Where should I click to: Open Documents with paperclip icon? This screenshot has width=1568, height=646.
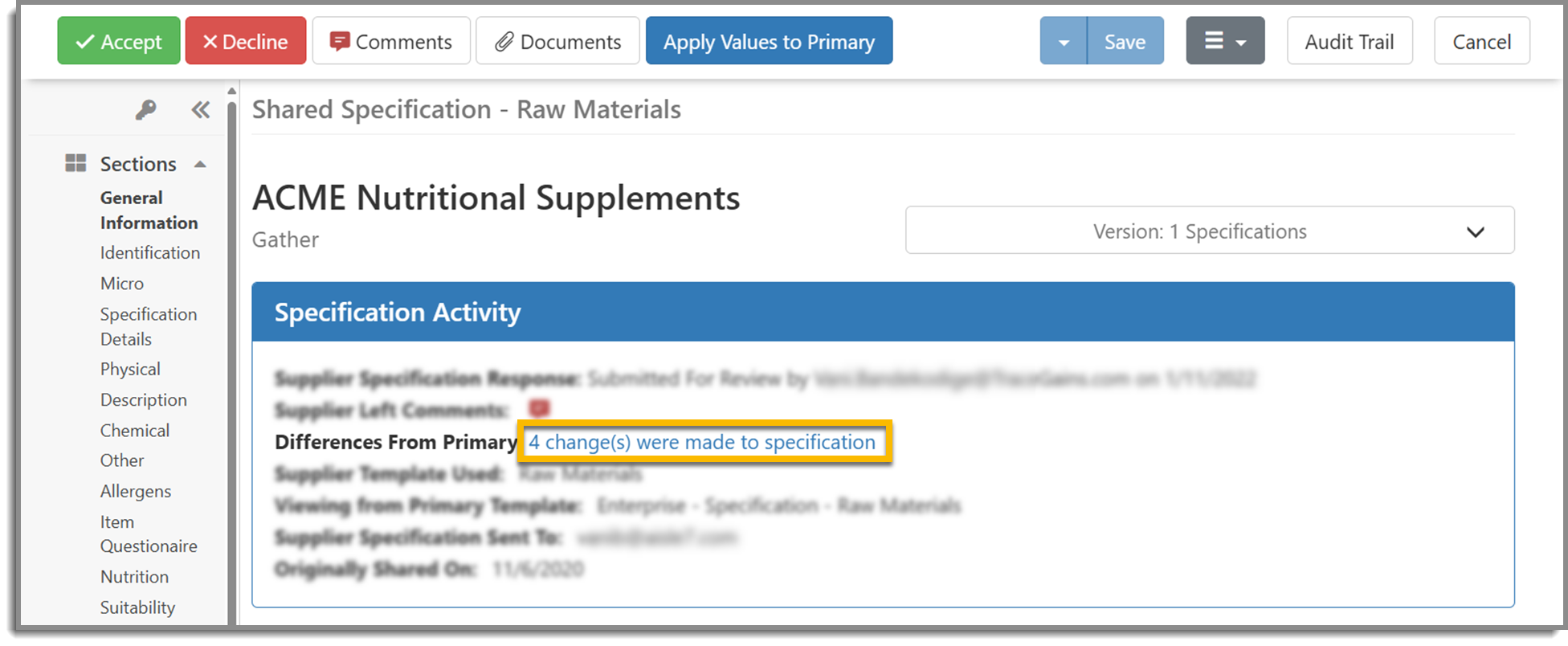pos(557,41)
